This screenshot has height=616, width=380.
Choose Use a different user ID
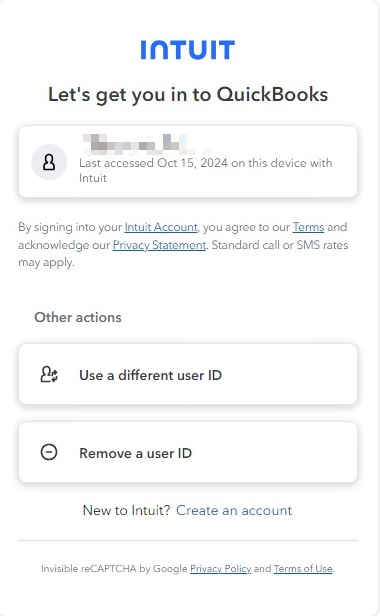[x=188, y=374]
